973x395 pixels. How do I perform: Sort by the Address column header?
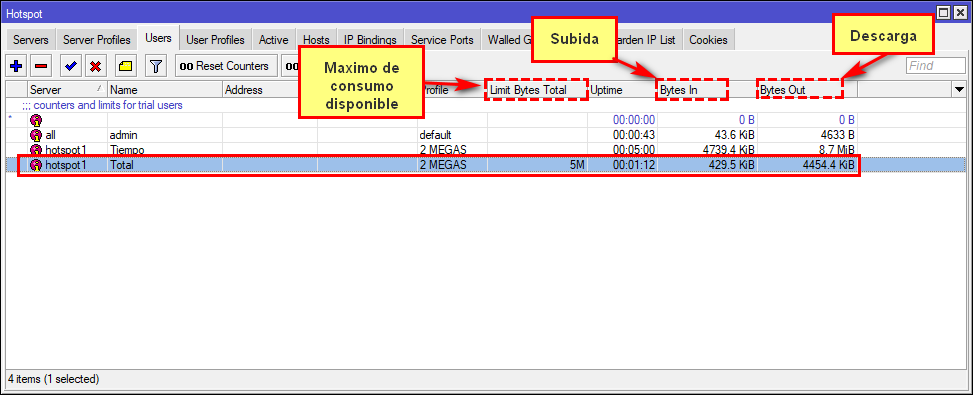[269, 90]
